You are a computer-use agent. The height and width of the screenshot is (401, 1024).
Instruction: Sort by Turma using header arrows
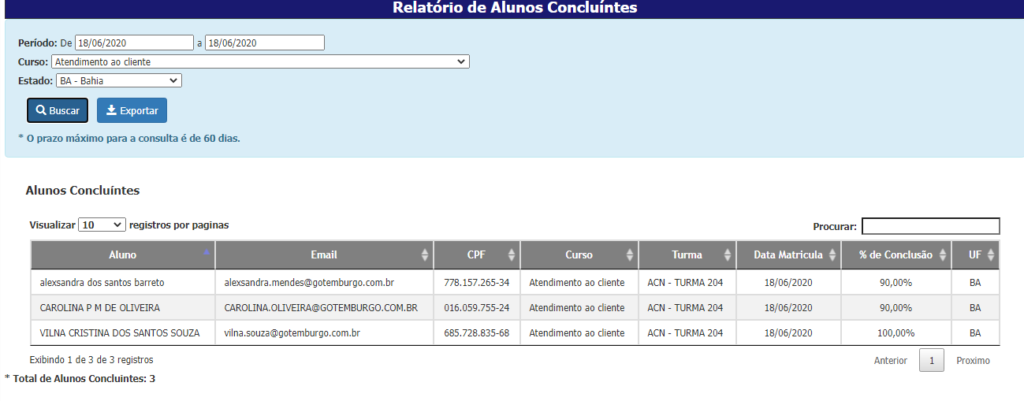pos(727,255)
